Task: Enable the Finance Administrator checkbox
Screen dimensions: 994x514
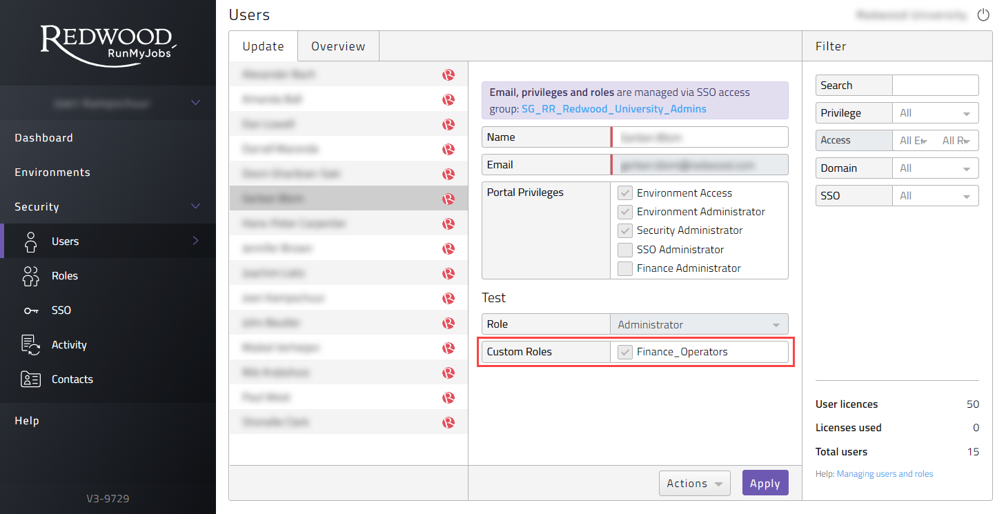Action: tap(625, 268)
